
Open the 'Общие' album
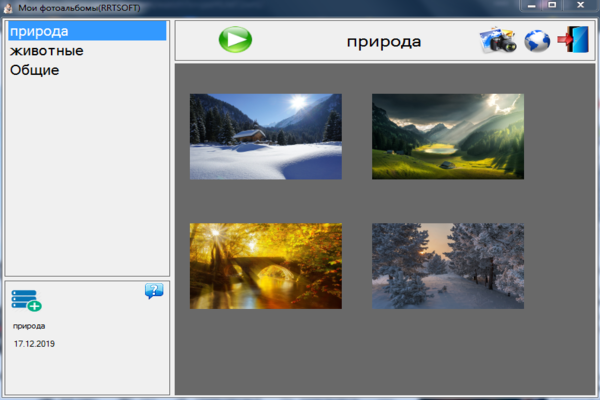[35, 70]
